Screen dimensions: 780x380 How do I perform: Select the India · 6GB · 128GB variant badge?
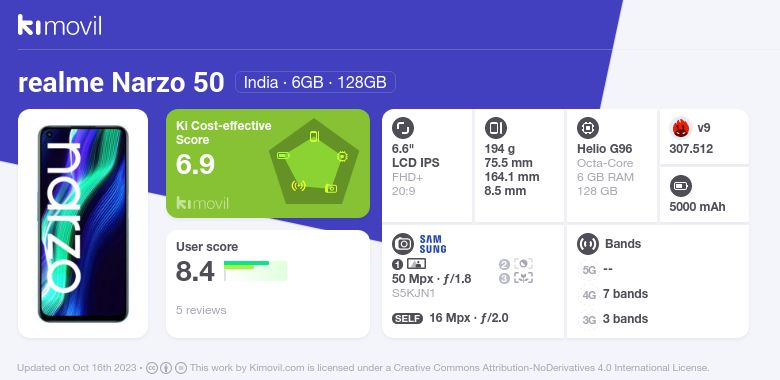point(315,82)
